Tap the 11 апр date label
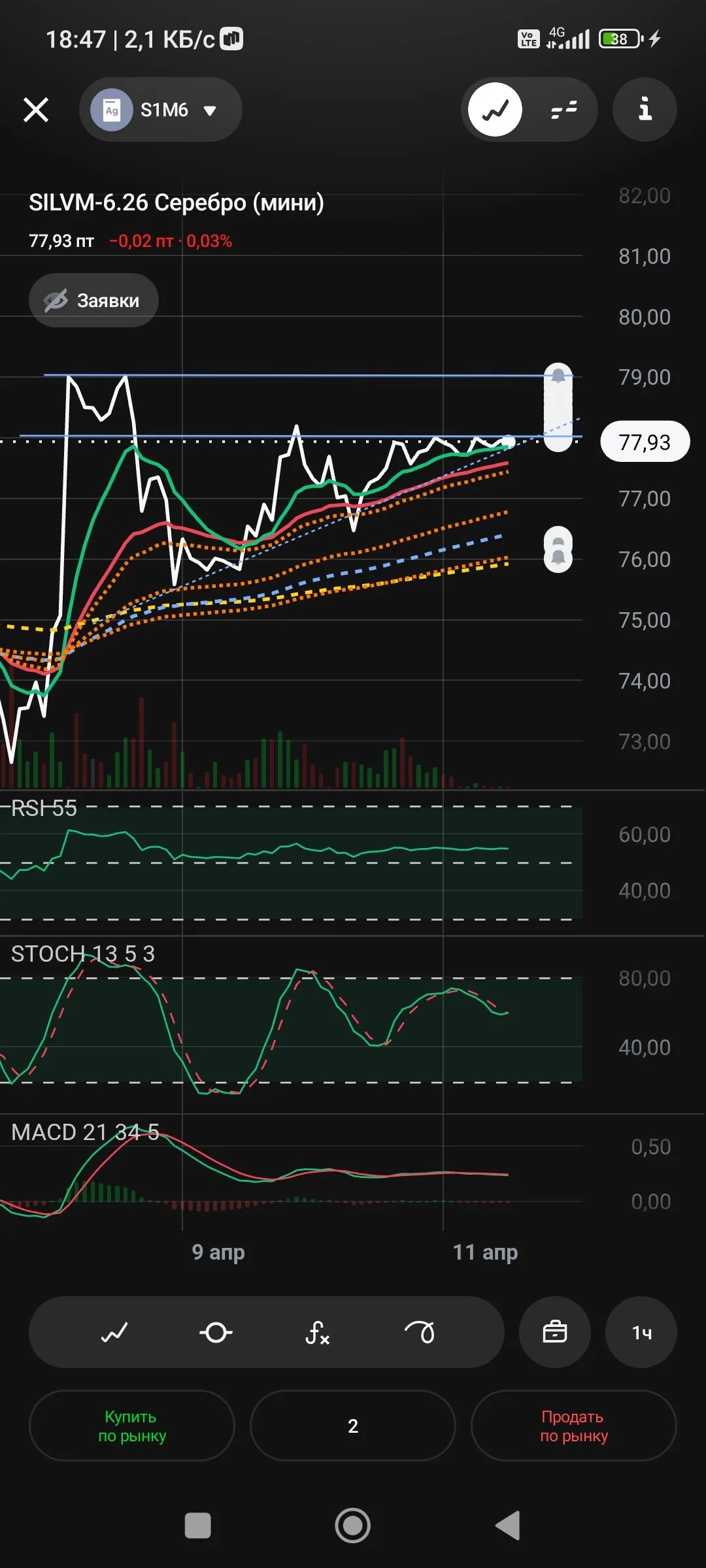 click(485, 1252)
